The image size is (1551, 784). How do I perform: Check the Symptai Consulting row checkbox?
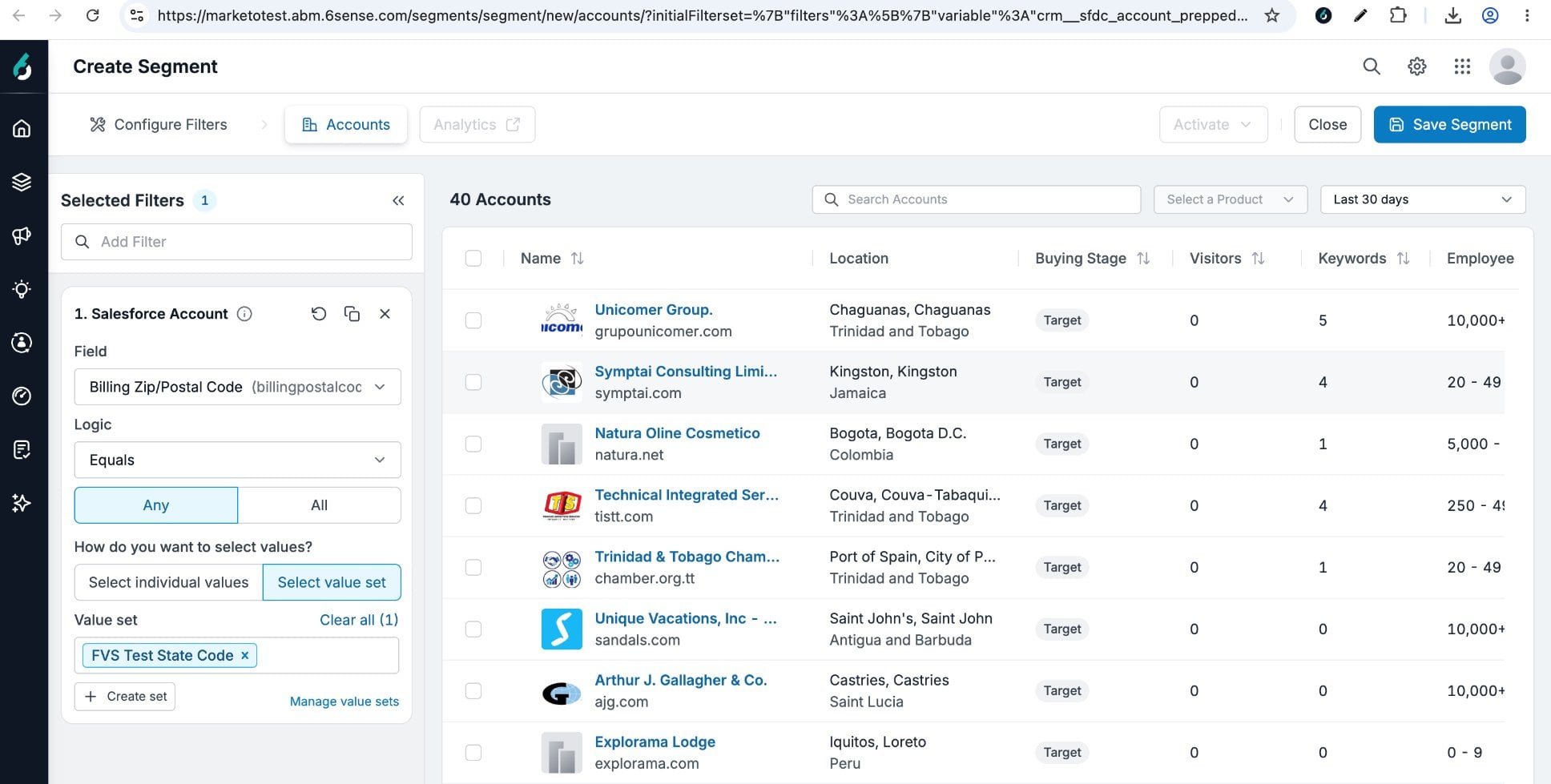tap(473, 382)
